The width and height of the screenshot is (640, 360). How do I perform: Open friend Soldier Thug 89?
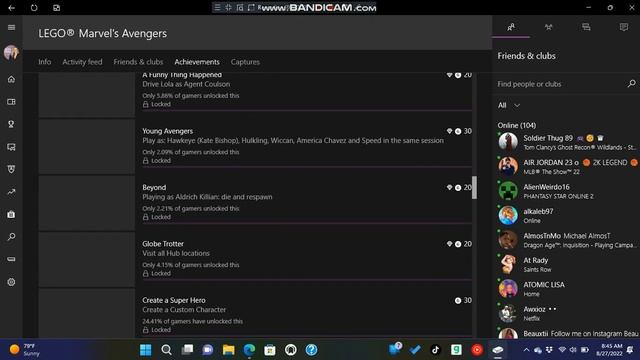pyautogui.click(x=566, y=142)
